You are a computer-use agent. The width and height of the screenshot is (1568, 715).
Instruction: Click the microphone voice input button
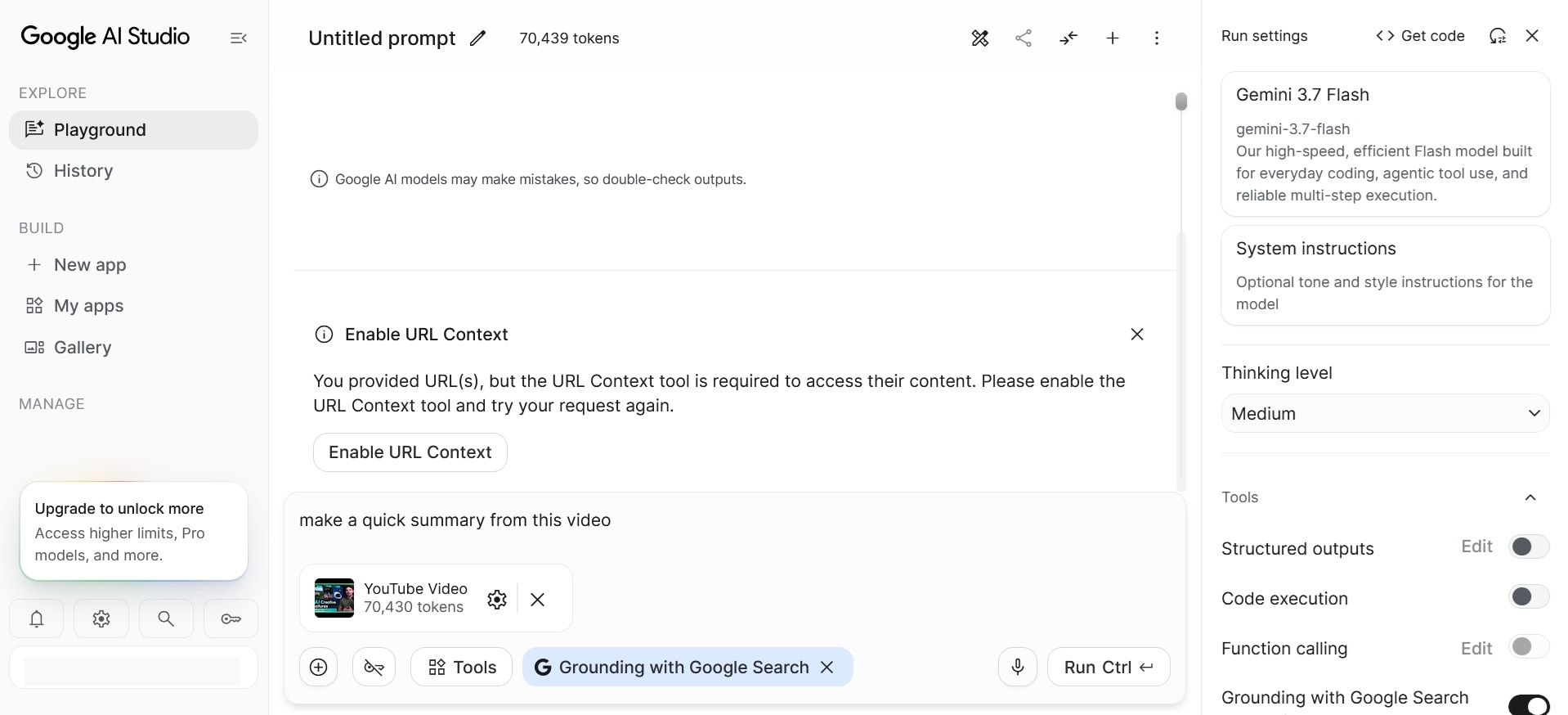tap(1018, 668)
